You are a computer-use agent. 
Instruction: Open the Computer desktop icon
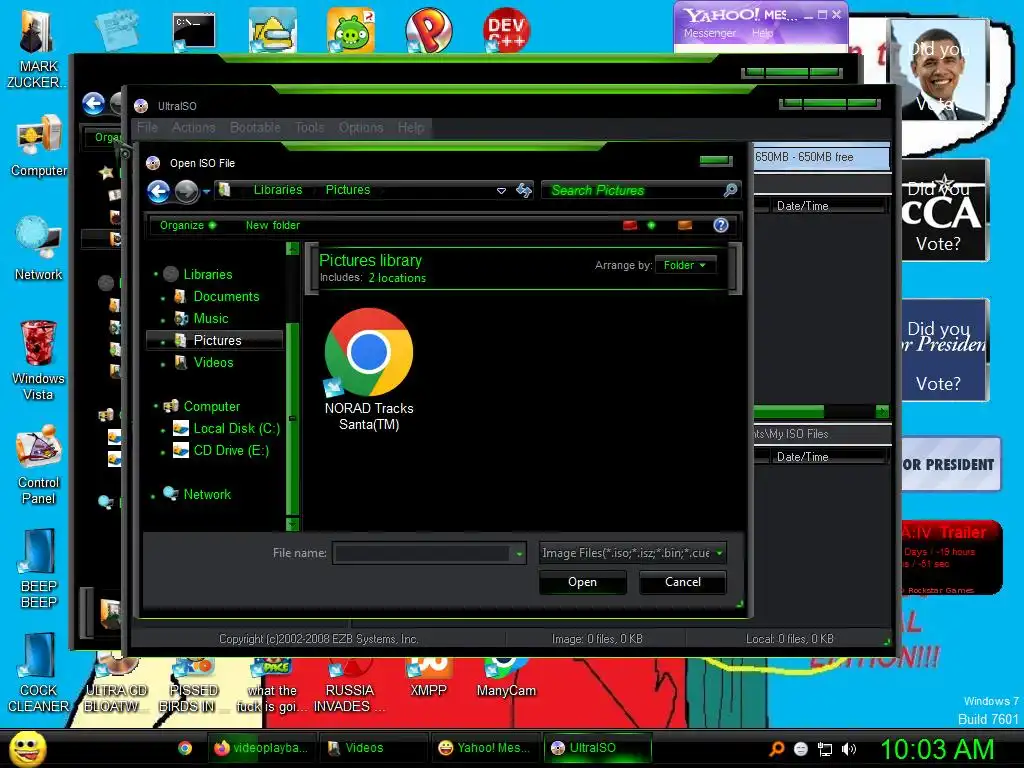[x=39, y=146]
